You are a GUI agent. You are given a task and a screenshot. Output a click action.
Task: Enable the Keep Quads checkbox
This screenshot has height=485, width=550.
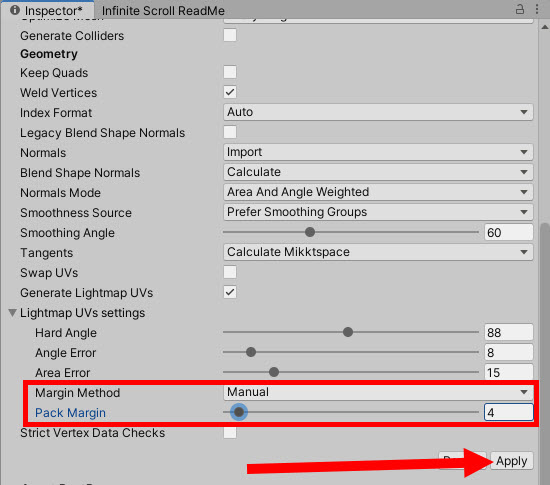coord(230,72)
